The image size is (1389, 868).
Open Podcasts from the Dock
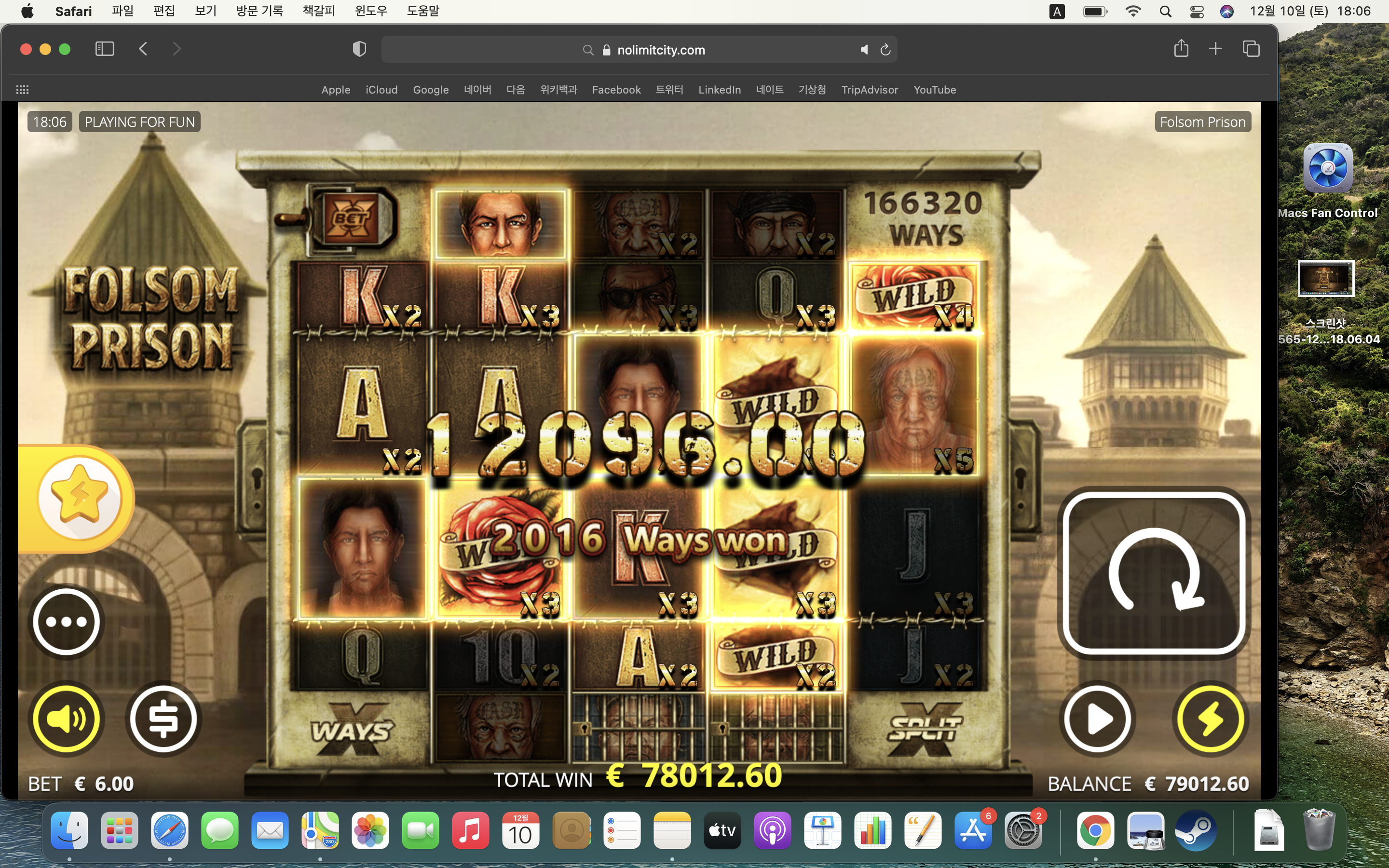pyautogui.click(x=773, y=830)
